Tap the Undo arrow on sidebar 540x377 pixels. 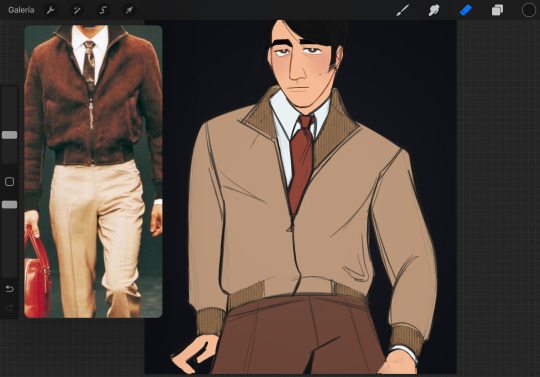tap(9, 289)
